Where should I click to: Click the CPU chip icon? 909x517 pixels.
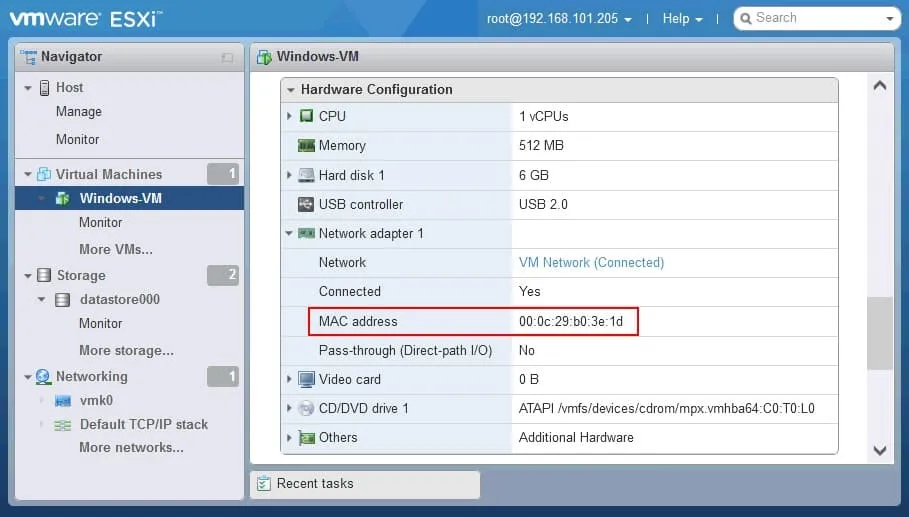tap(306, 116)
